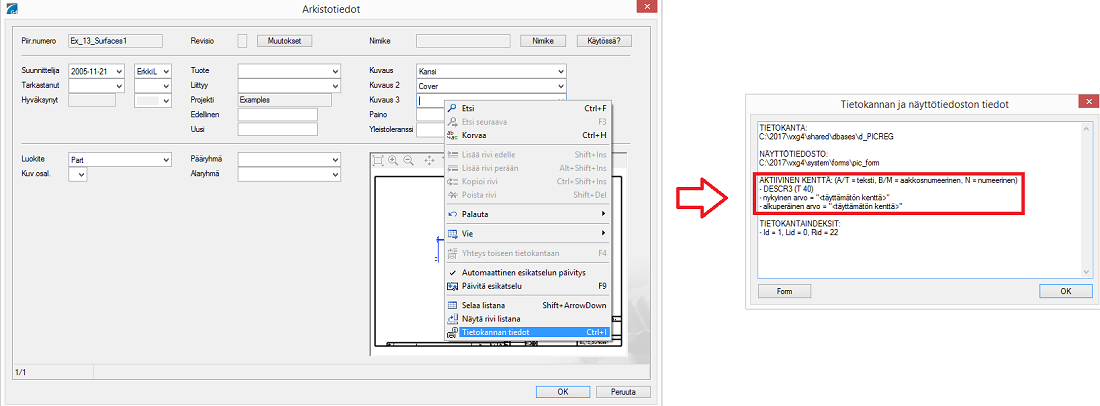1100x406 pixels.
Task: Click the Uusi input field
Action: coord(278,129)
